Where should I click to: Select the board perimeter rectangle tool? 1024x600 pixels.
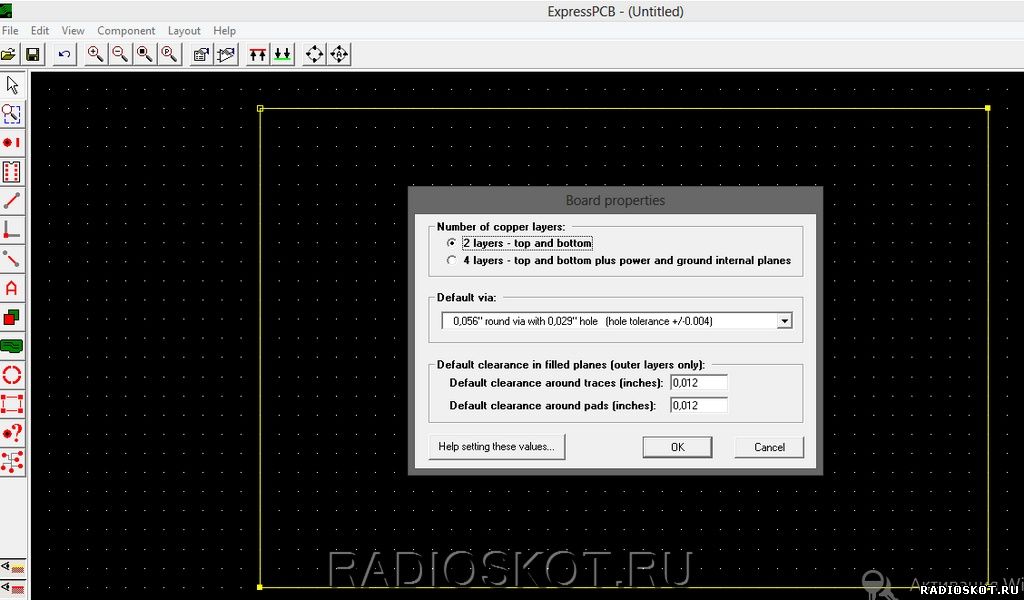[x=12, y=403]
